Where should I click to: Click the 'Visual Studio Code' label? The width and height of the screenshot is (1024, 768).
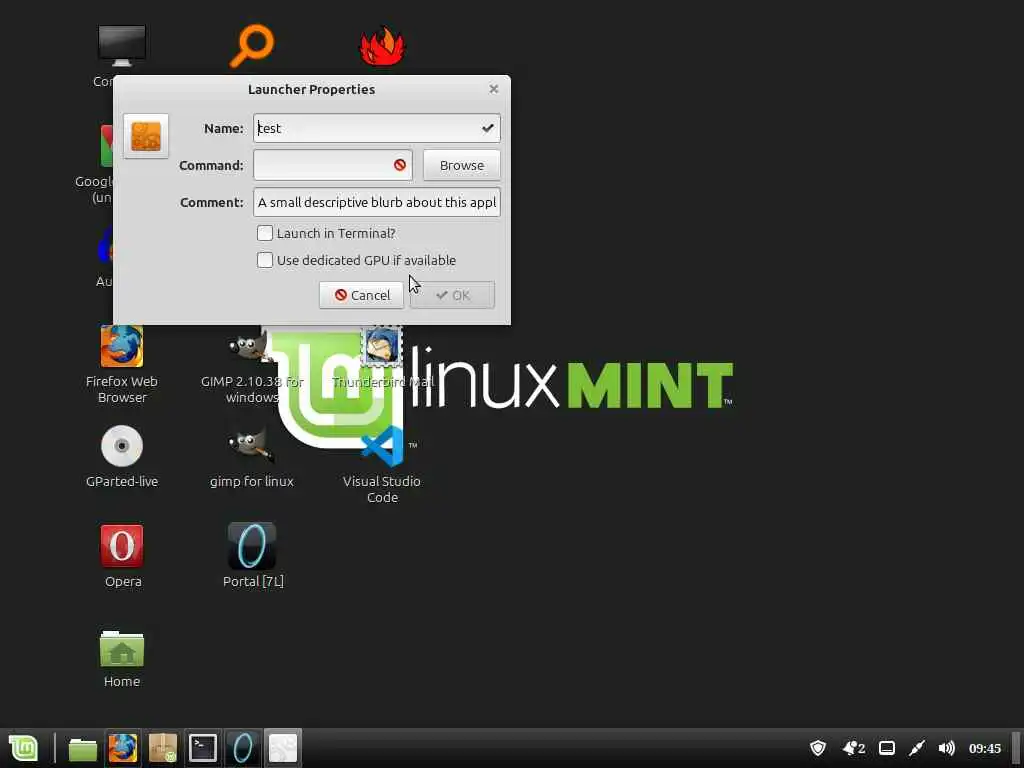tap(382, 489)
